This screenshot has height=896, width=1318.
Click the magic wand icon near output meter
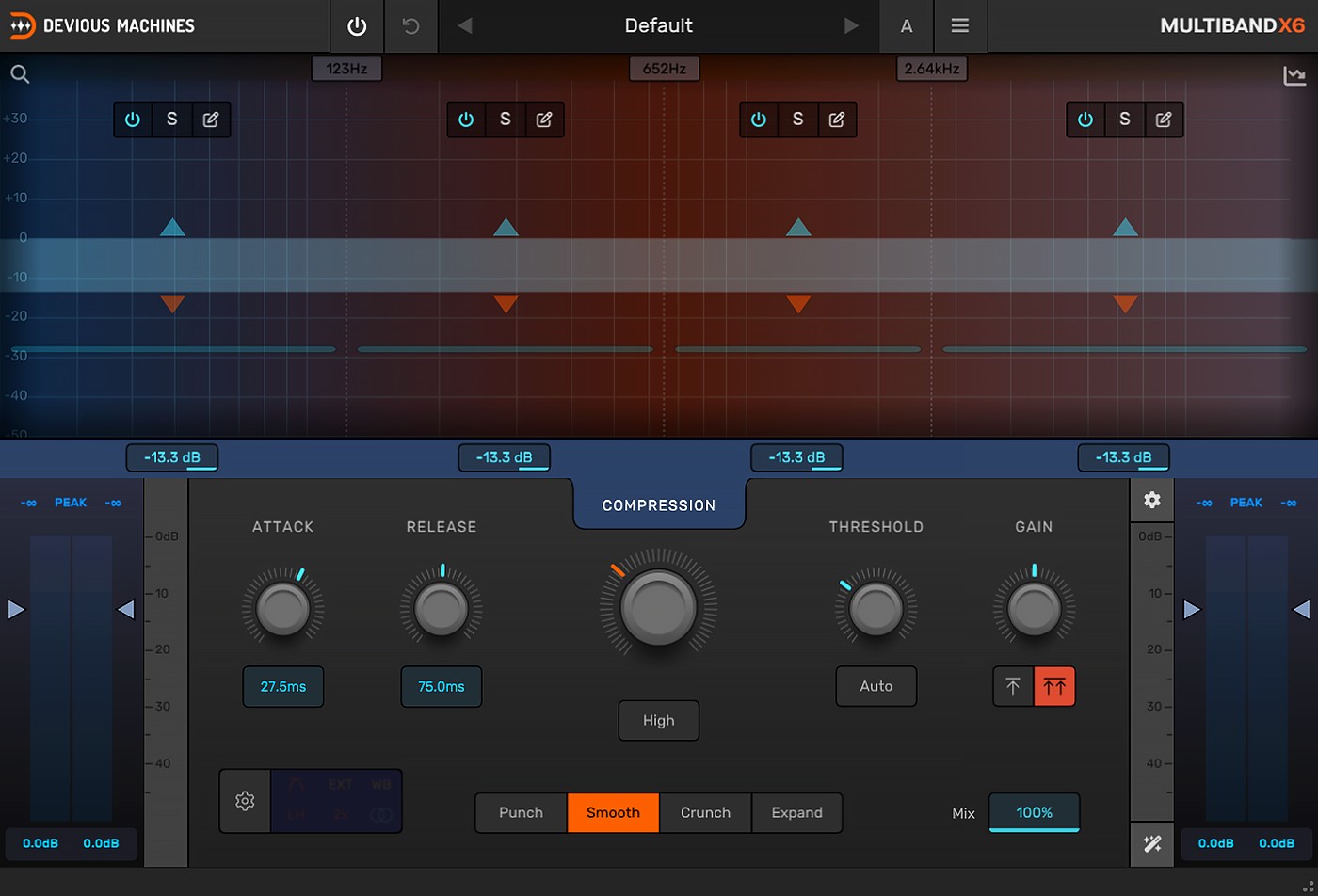click(1151, 843)
